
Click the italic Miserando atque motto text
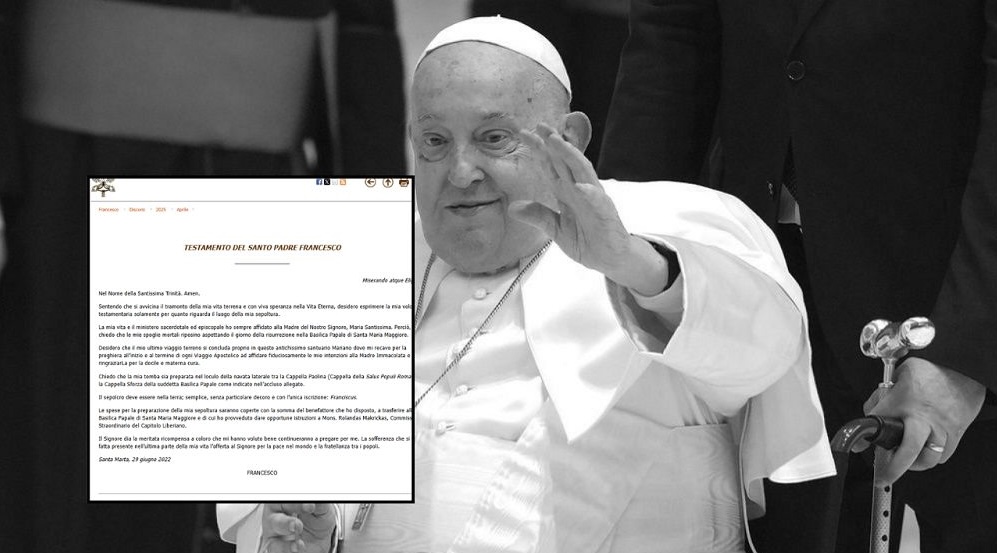click(387, 280)
